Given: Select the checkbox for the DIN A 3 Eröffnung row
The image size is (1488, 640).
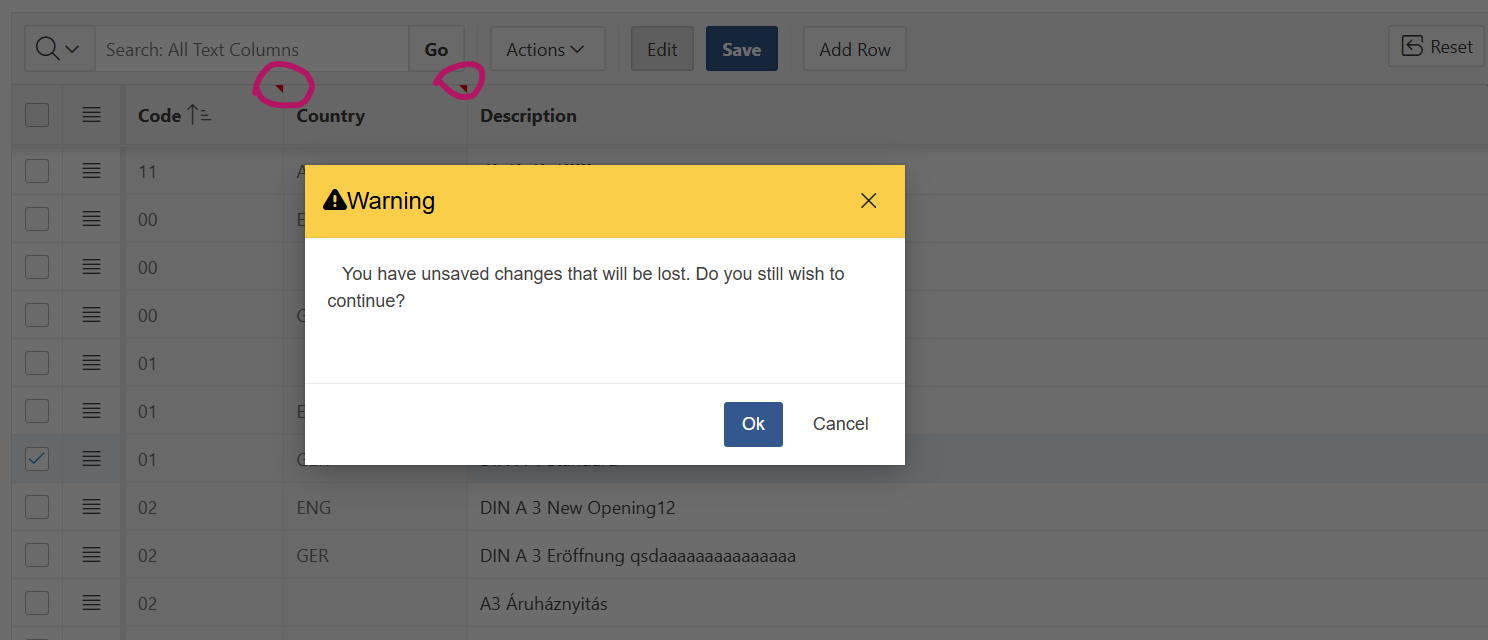Looking at the screenshot, I should click(37, 555).
